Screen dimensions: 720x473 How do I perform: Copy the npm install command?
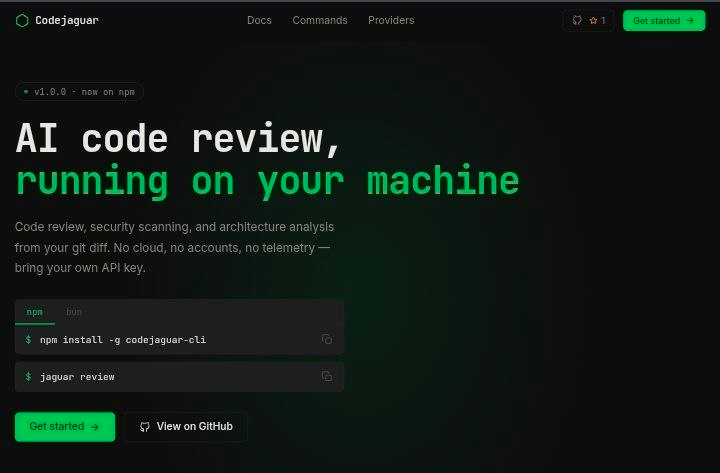coord(326,339)
